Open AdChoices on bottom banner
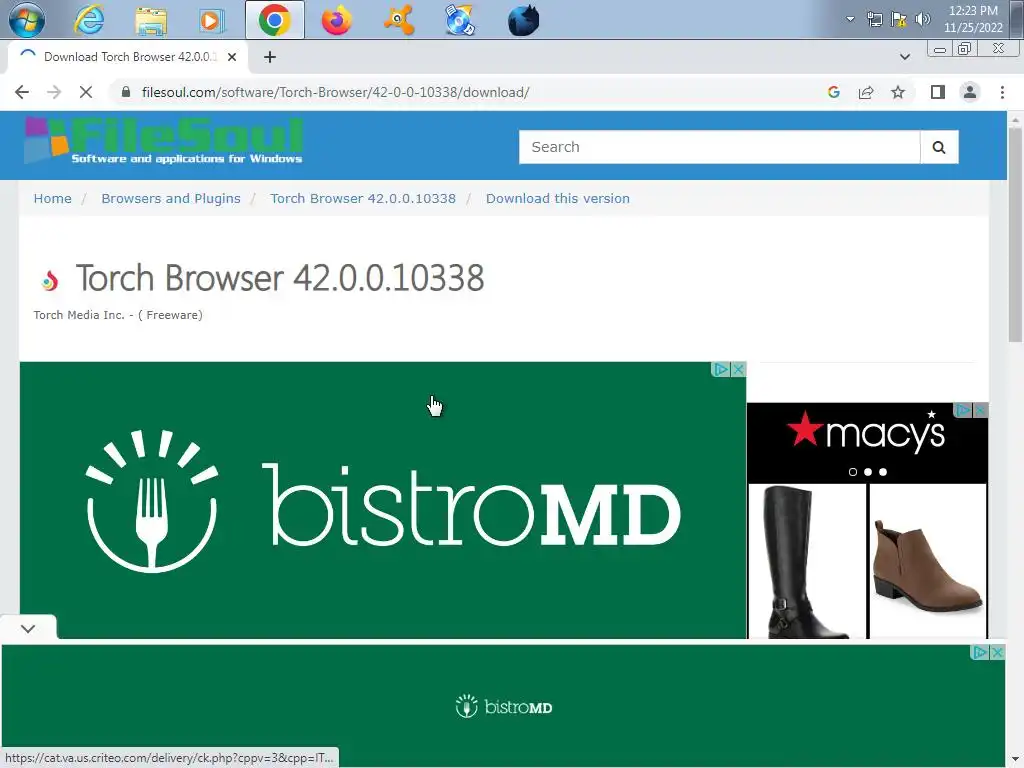The width and height of the screenshot is (1024, 768). pyautogui.click(x=980, y=652)
